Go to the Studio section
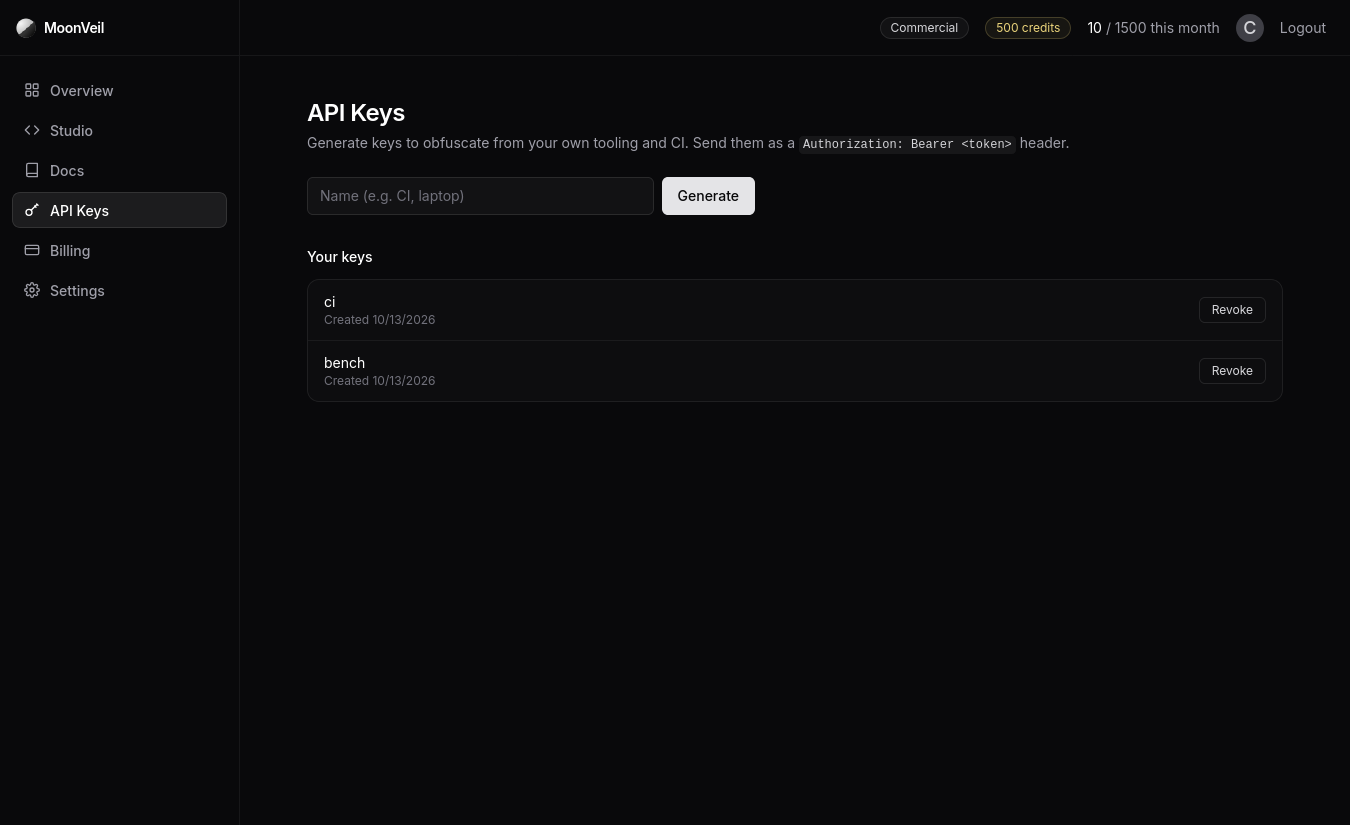The width and height of the screenshot is (1350, 825). (x=119, y=130)
